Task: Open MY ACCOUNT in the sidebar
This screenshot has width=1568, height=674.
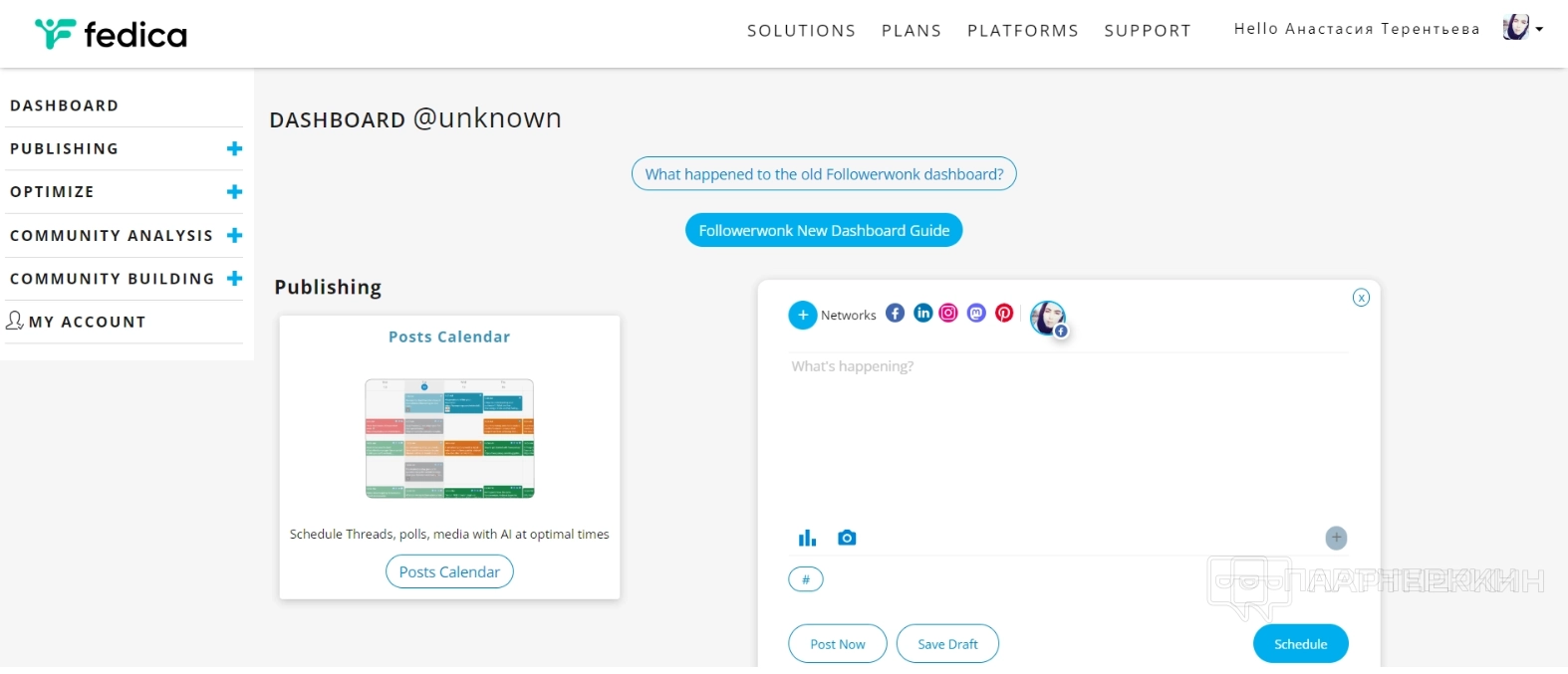Action: click(x=88, y=322)
